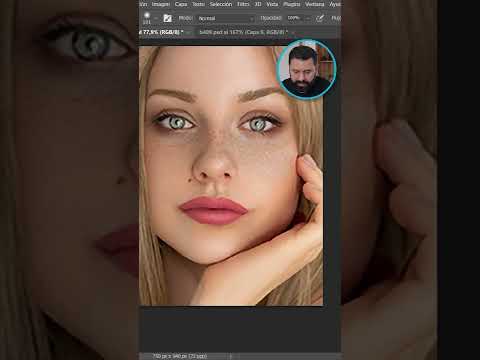Expand the brush preset picker arrow
Image resolution: width=480 pixels, height=360 pixels.
pyautogui.click(x=155, y=18)
